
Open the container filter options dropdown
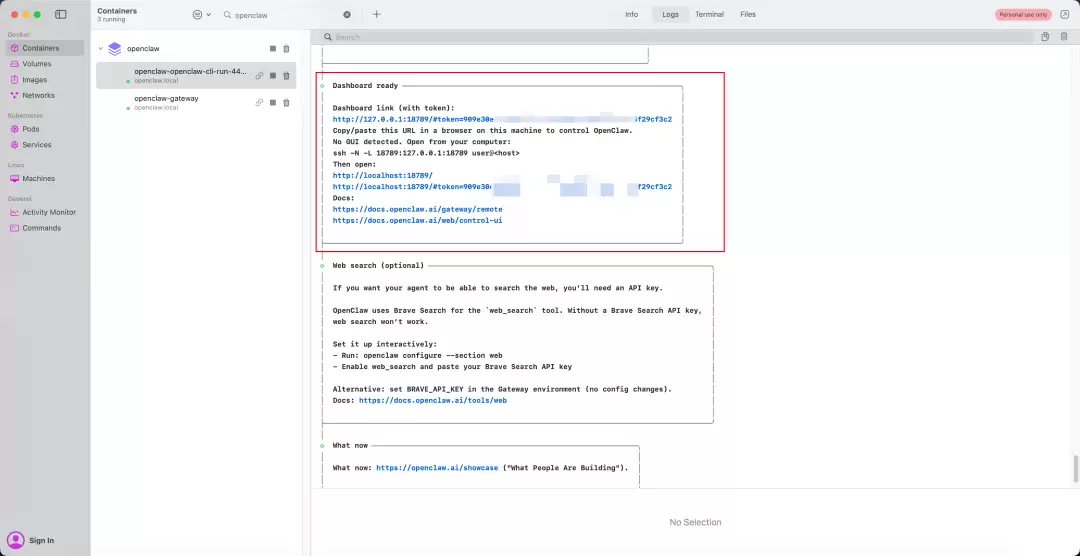[x=201, y=15]
